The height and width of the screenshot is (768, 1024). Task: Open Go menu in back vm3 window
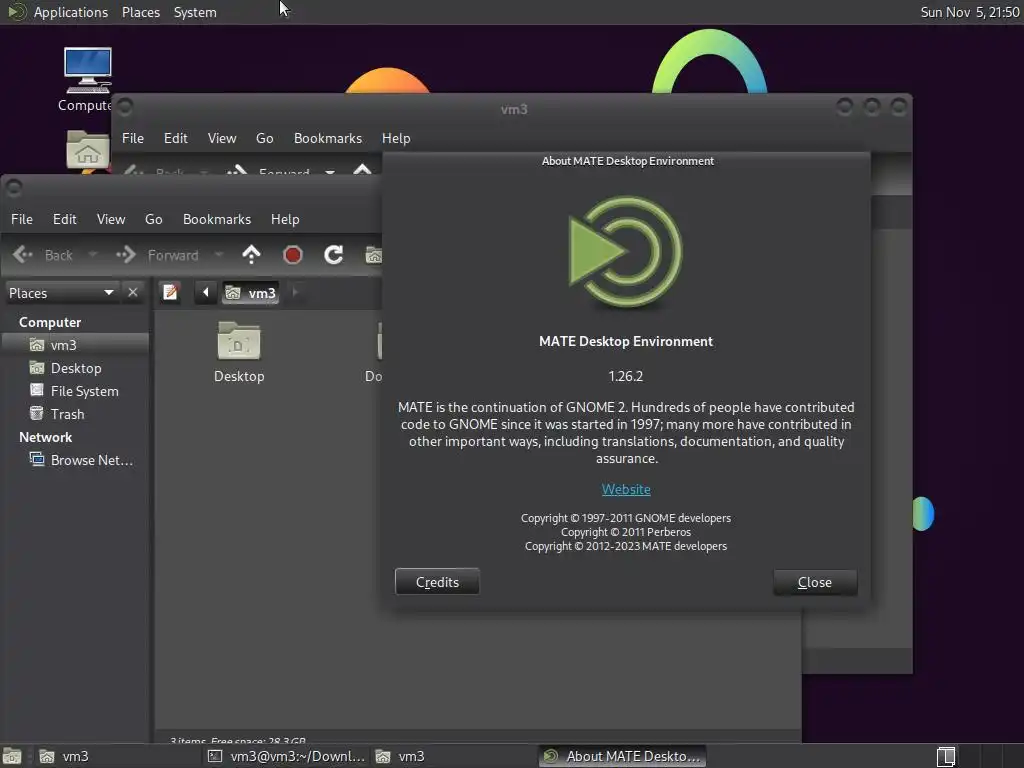pyautogui.click(x=264, y=138)
